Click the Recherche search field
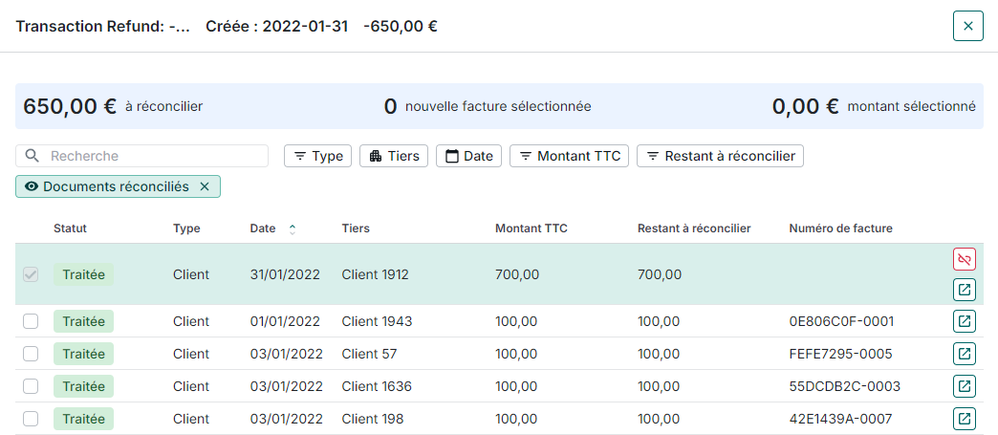The height and width of the screenshot is (435, 998). point(150,156)
